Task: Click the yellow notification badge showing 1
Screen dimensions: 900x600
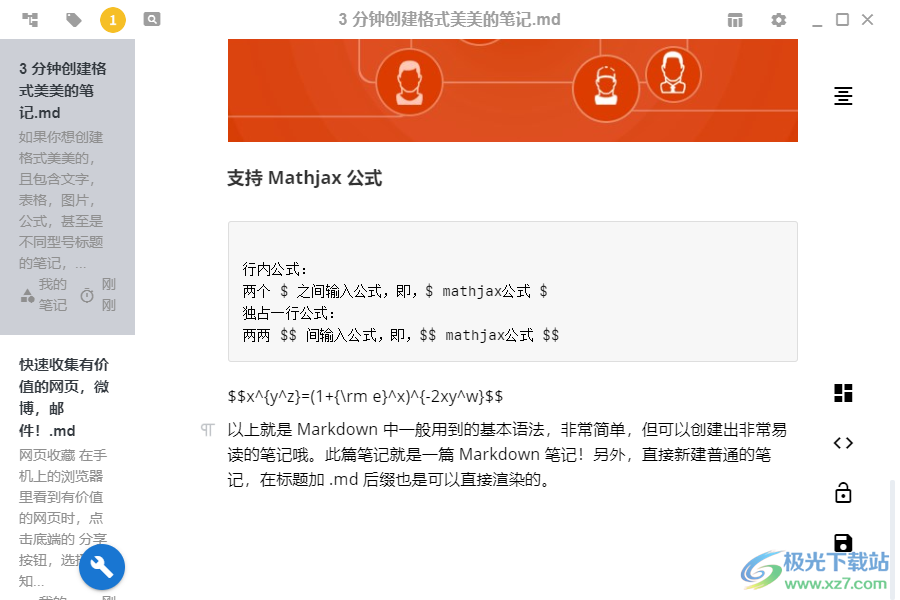Action: [x=112, y=20]
